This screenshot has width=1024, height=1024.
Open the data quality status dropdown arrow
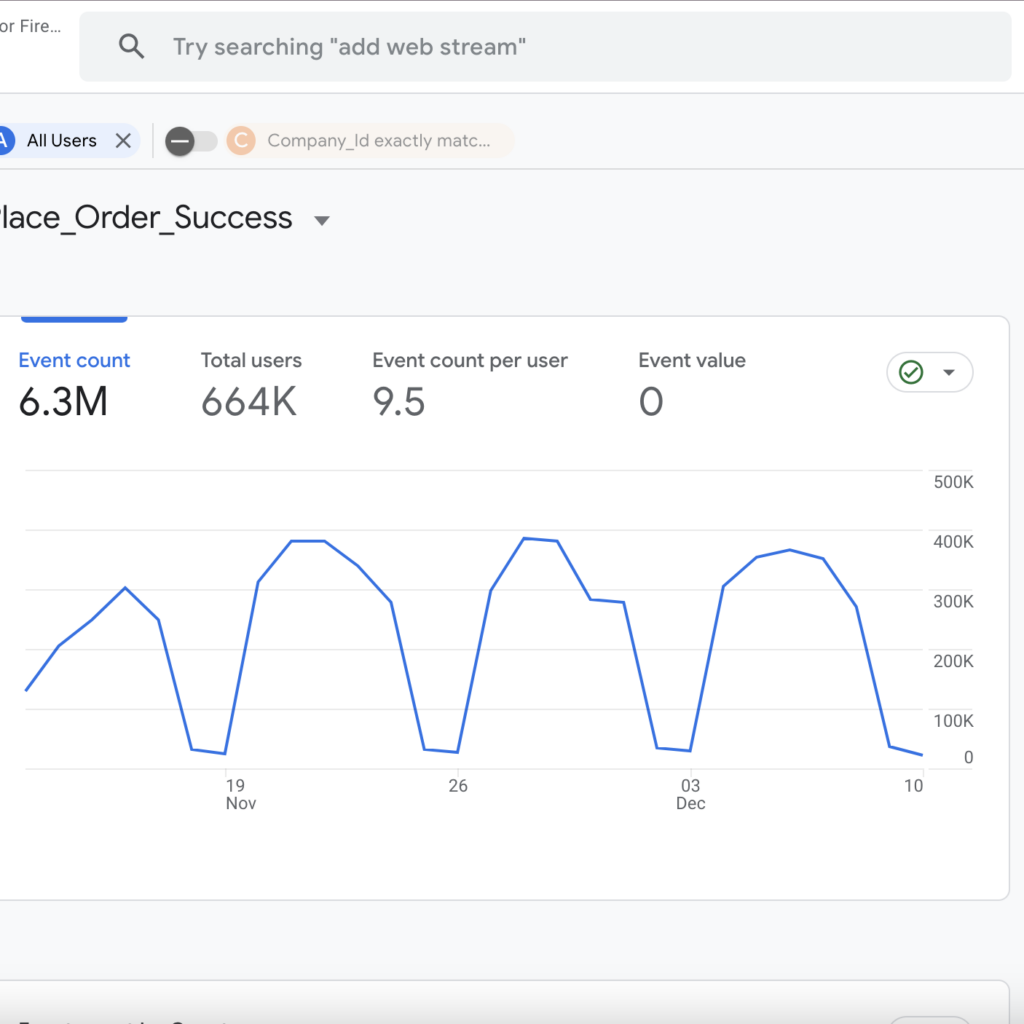pyautogui.click(x=949, y=372)
